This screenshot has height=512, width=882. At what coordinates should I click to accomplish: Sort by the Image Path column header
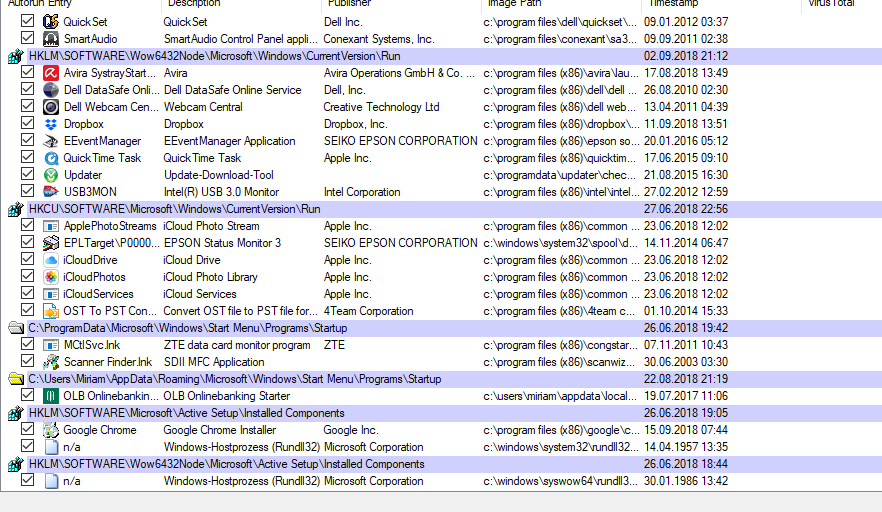point(561,4)
